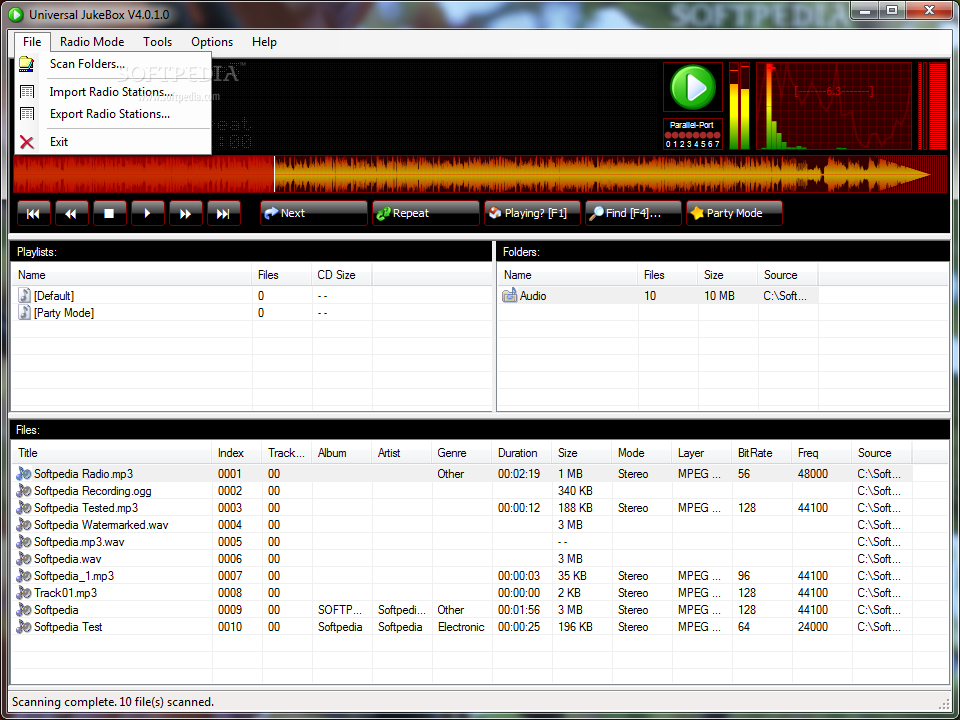Sort files by BitRate column header
Viewport: 960px width, 720px height.
tap(762, 453)
